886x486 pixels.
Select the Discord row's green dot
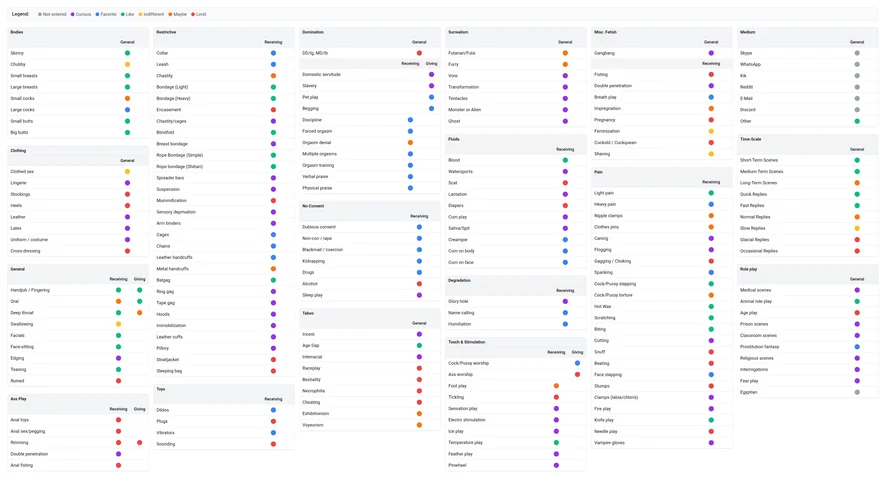pyautogui.click(x=857, y=110)
